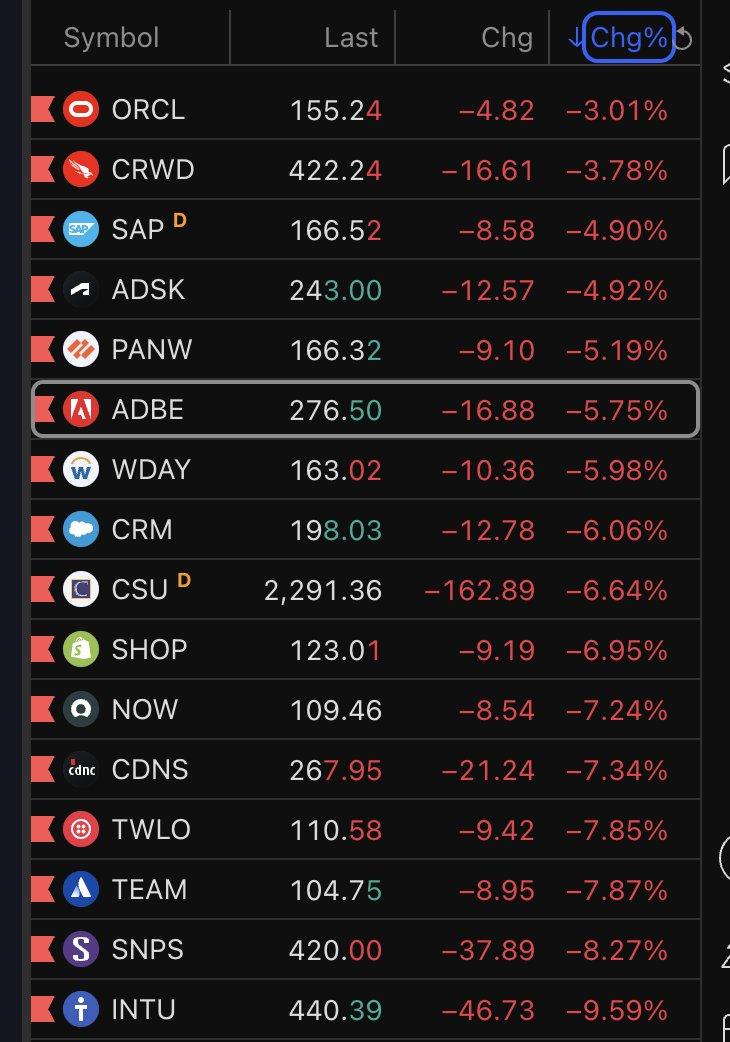Select the TEAM ticker symbol
Image resolution: width=730 pixels, height=1042 pixels.
point(150,889)
